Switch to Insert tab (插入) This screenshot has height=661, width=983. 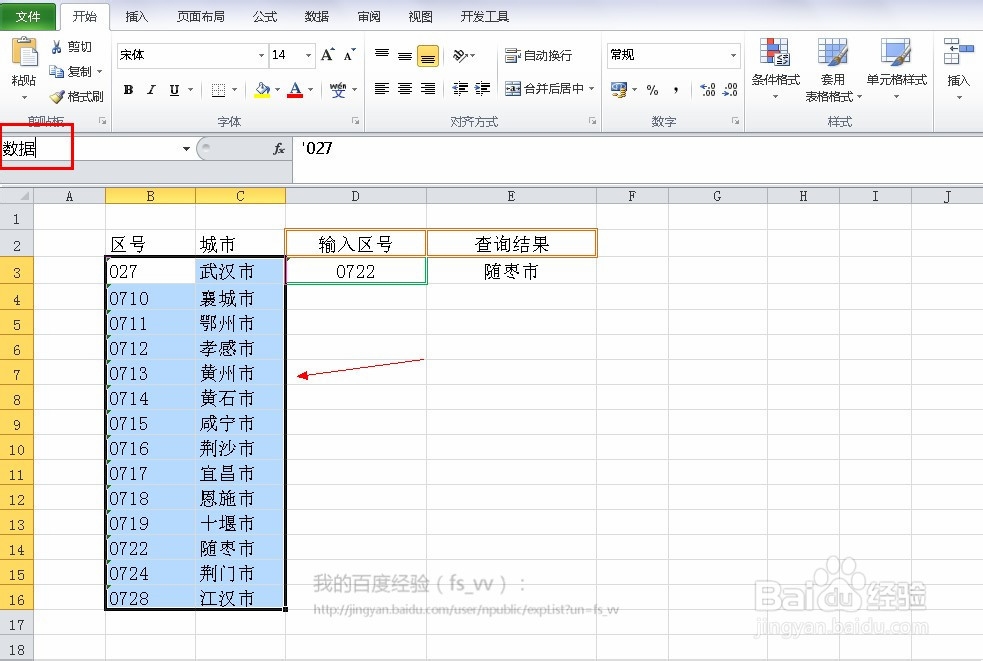[136, 16]
